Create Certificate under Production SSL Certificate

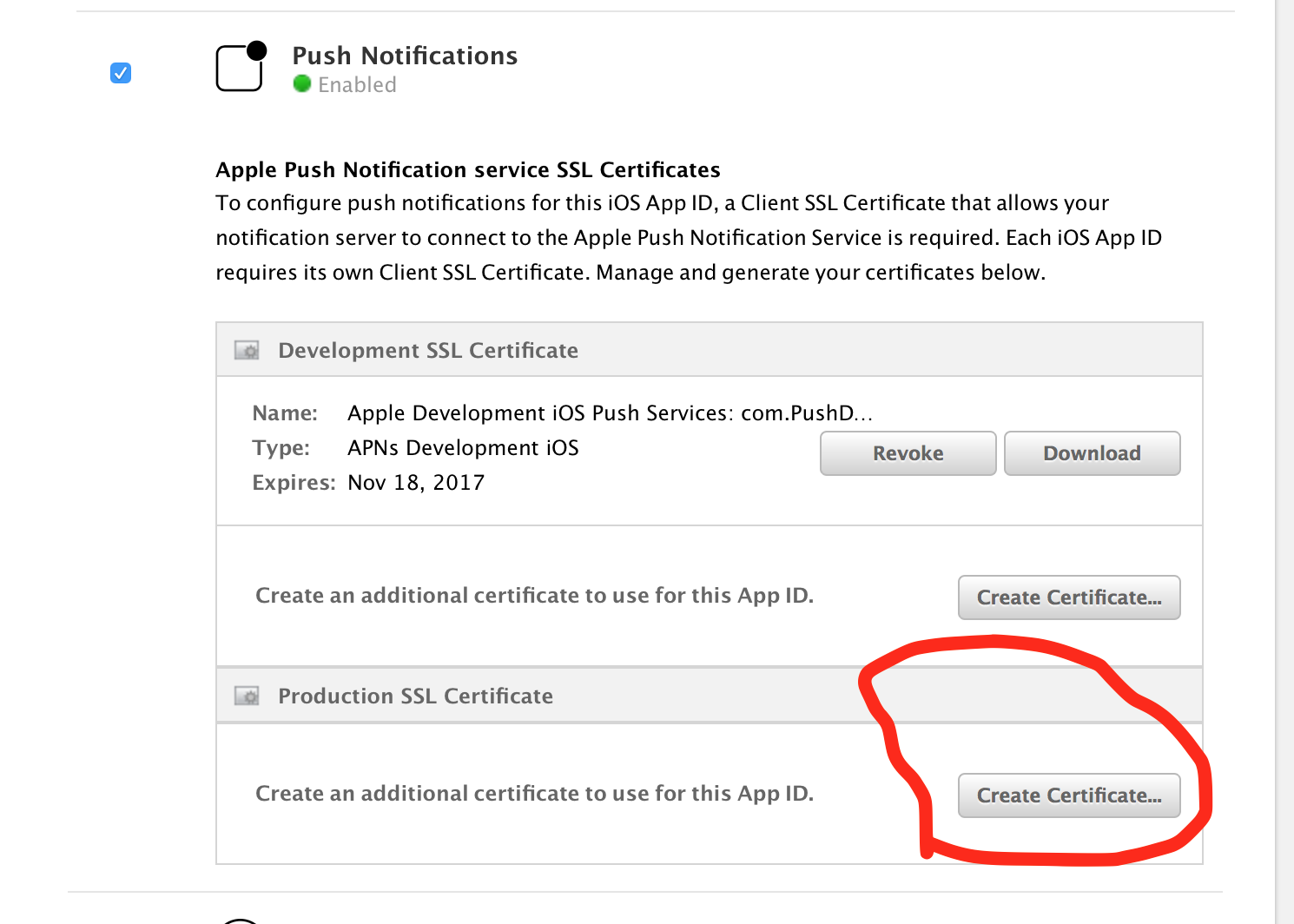point(1068,795)
